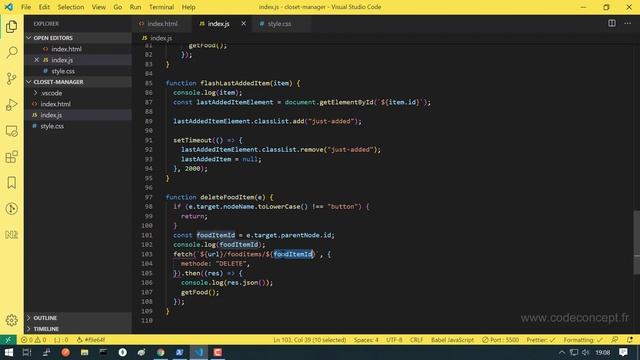Open the Search view in activity bar

pyautogui.click(x=11, y=52)
